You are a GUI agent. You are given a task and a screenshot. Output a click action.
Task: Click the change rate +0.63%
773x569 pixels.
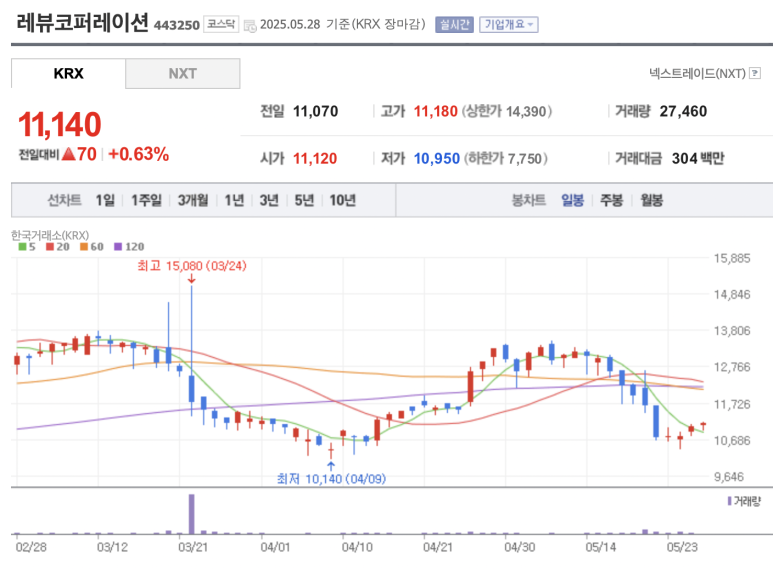139,154
